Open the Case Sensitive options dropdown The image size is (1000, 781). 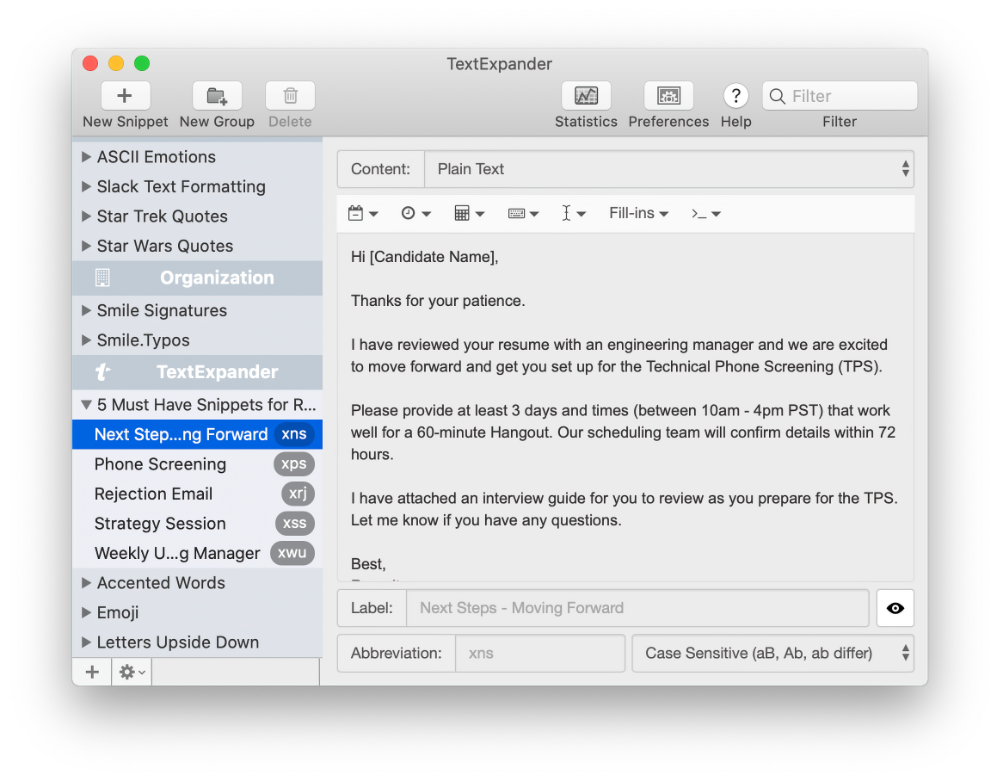772,653
